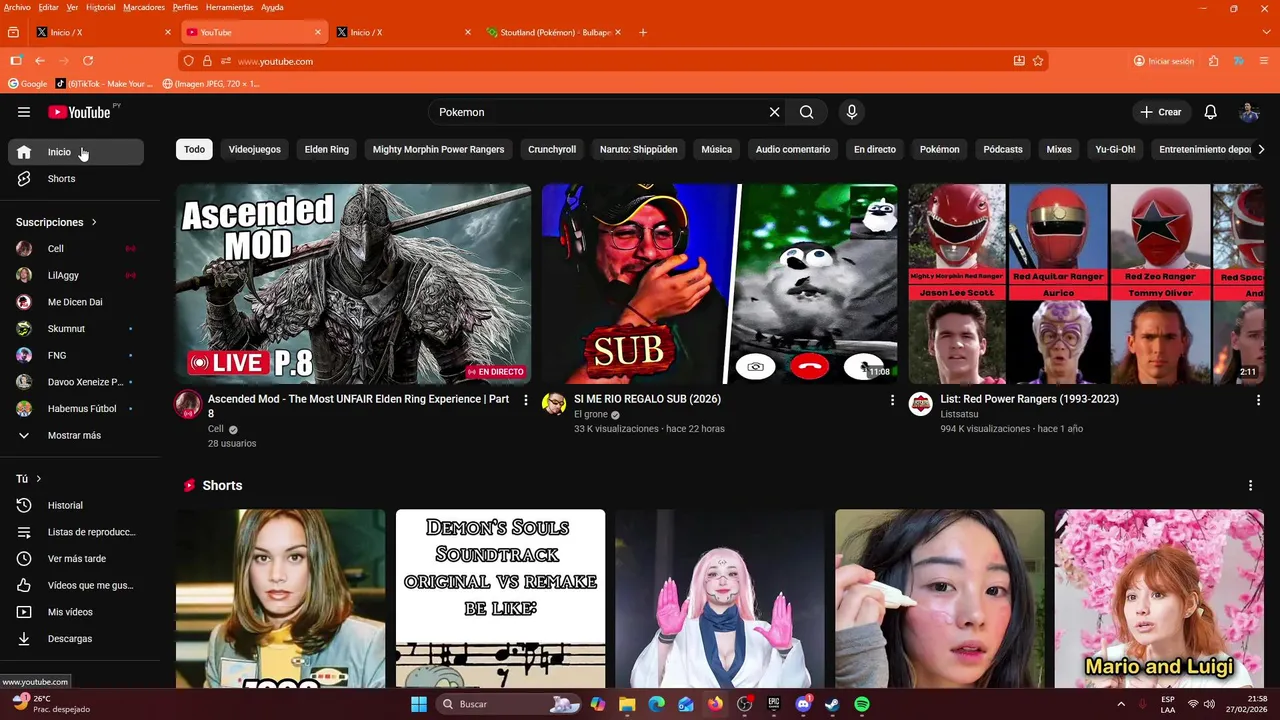The height and width of the screenshot is (720, 1280).
Task: Open Spotify from the taskbar
Action: point(862,704)
